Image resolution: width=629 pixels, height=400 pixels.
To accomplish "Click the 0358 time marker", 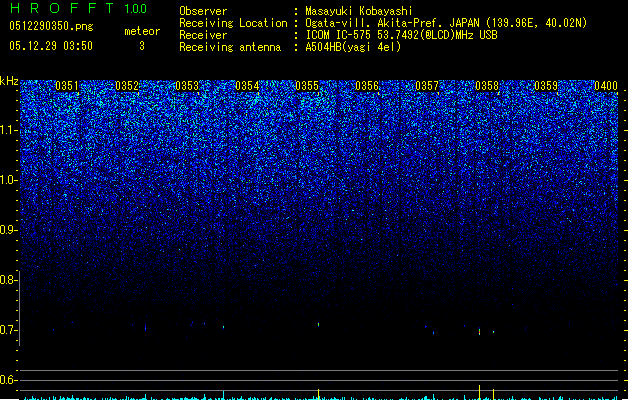I will 487,86.
